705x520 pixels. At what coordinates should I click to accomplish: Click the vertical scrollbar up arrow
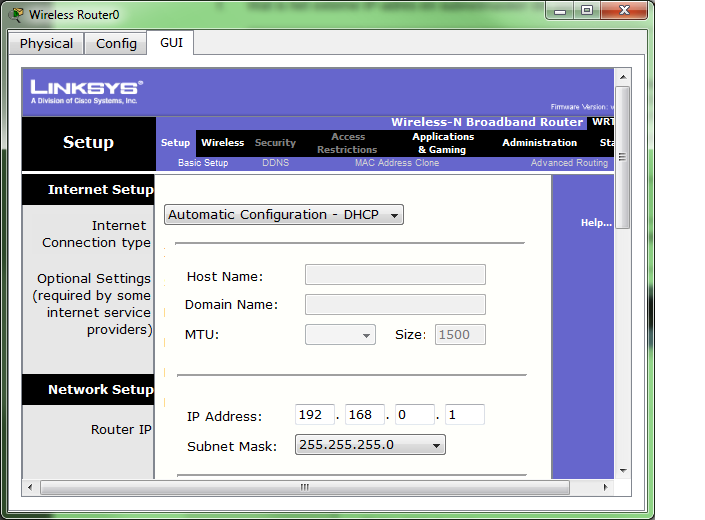tap(623, 77)
